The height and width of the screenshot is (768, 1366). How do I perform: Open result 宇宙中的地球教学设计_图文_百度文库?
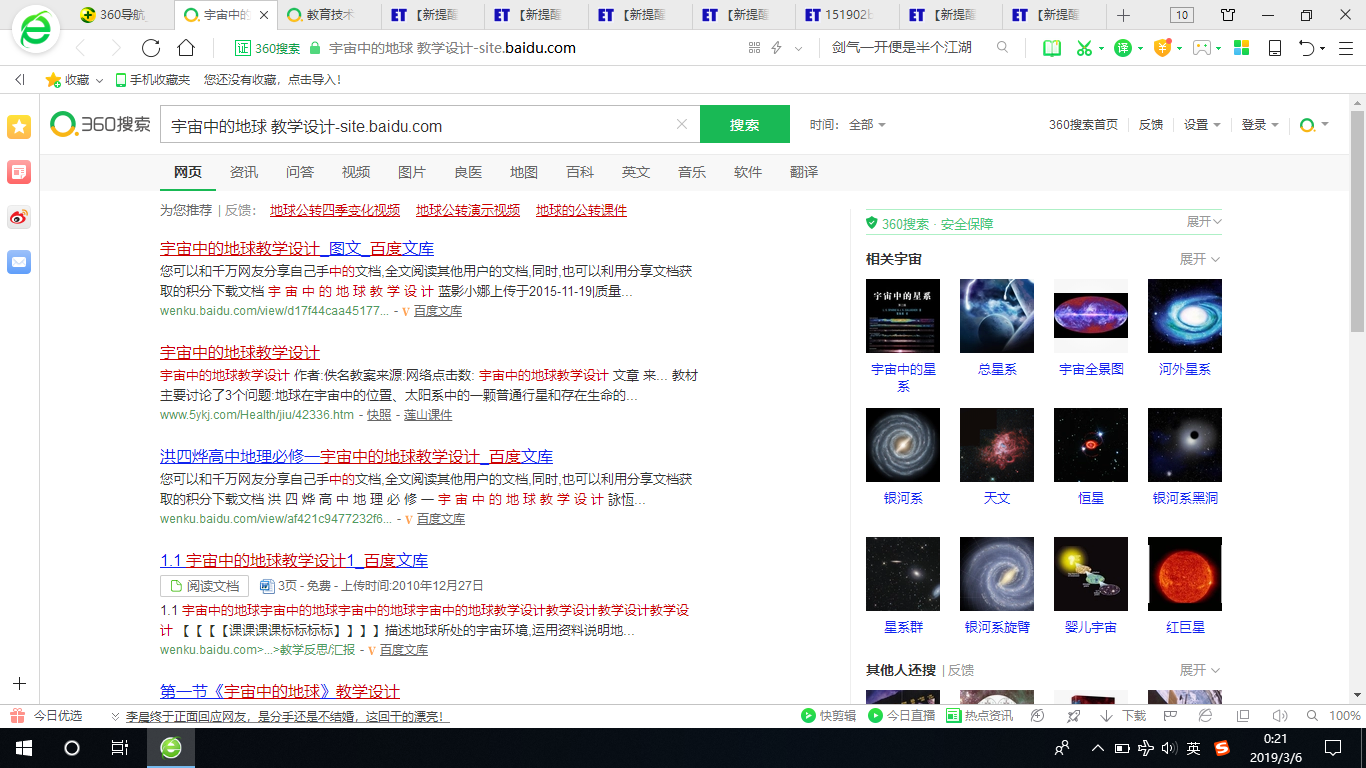tap(297, 248)
